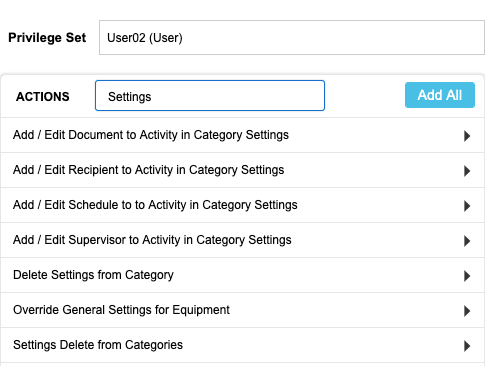485x366 pixels.
Task: Click the ACTIONS heading label
Action: click(x=43, y=97)
